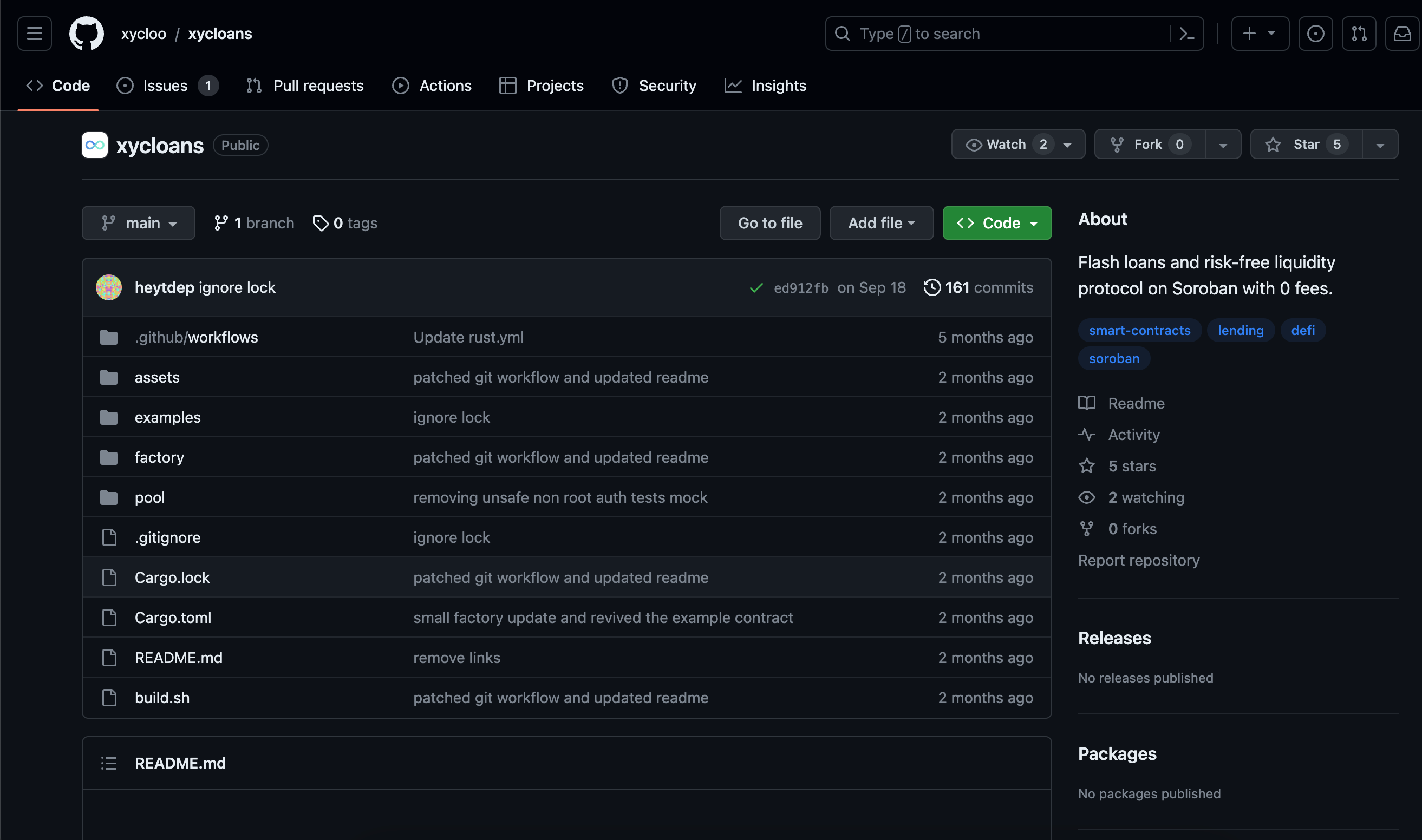Click heytdep's commit author avatar

[109, 287]
